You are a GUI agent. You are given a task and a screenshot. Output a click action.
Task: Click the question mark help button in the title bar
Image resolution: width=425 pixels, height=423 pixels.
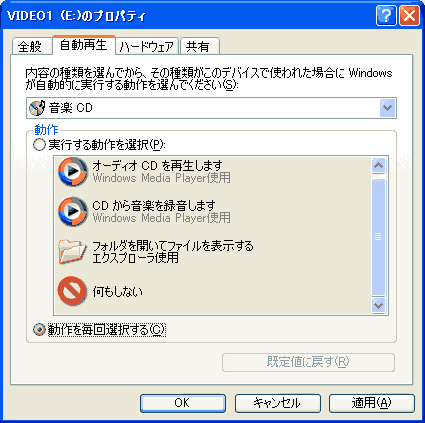[386, 15]
